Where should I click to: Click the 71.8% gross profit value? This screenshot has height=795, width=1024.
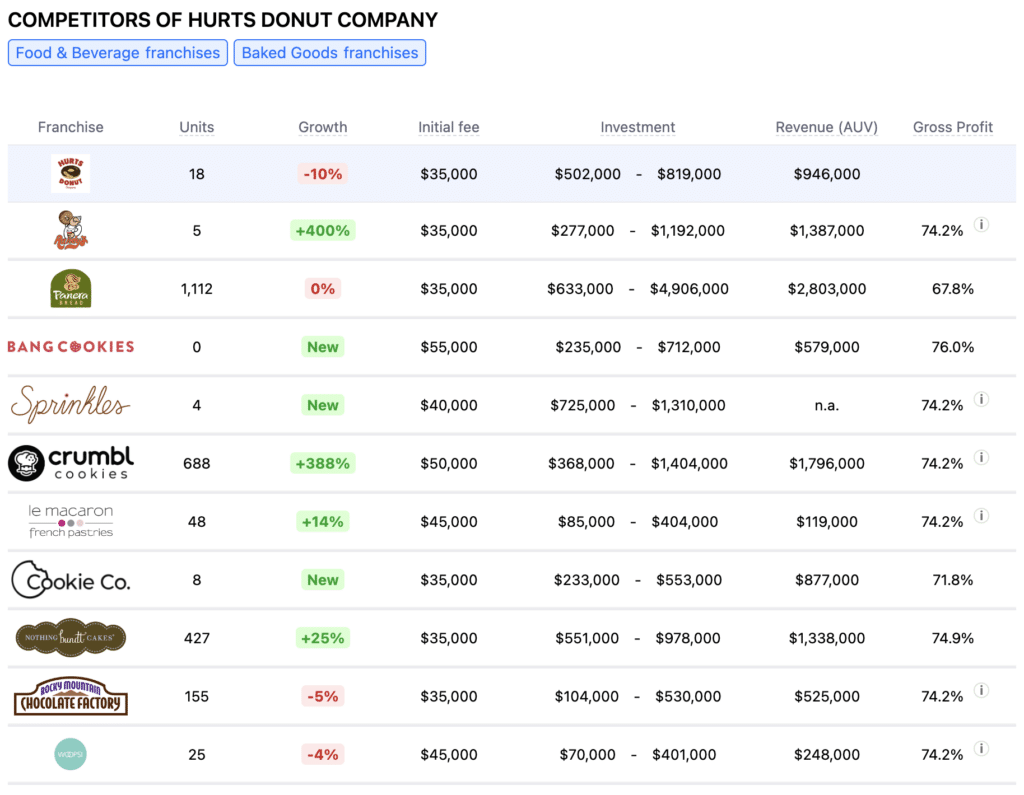(x=953, y=579)
